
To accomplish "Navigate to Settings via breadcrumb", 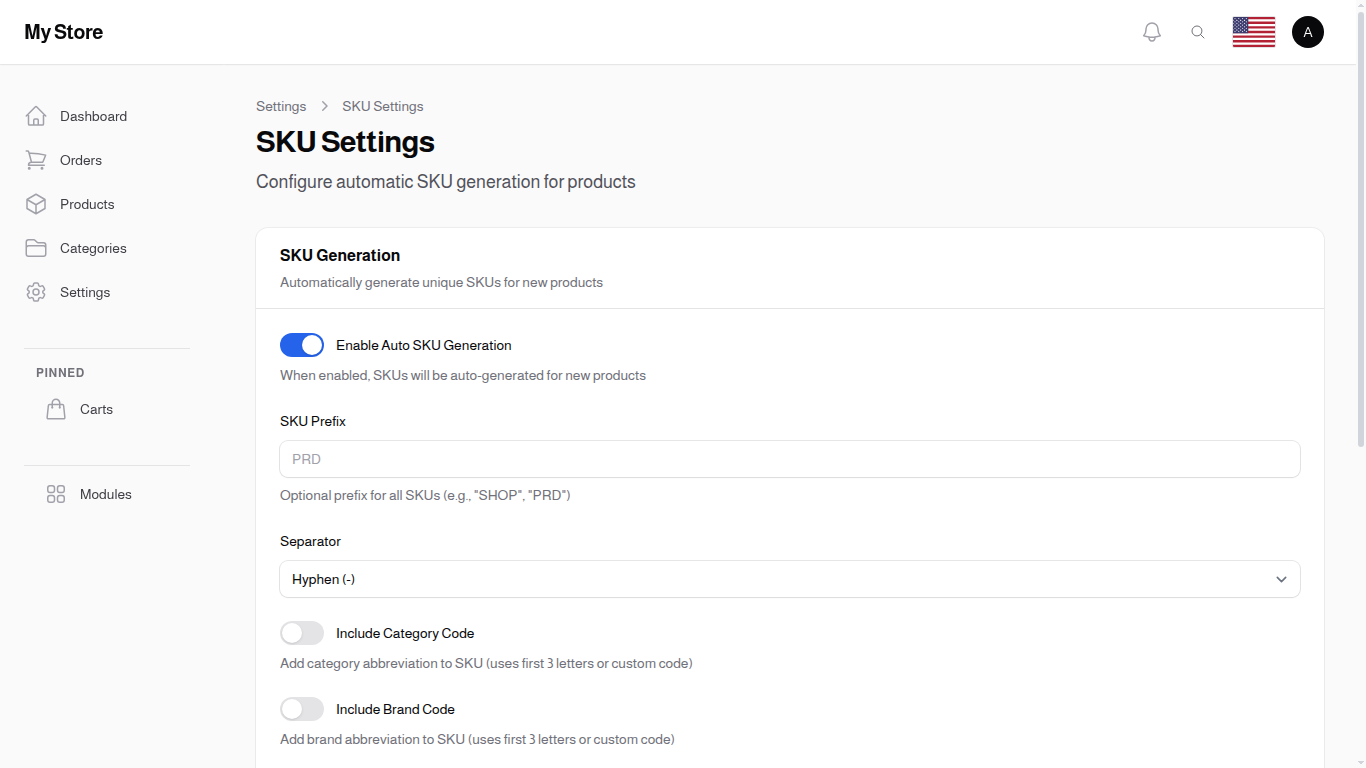I will [x=281, y=106].
